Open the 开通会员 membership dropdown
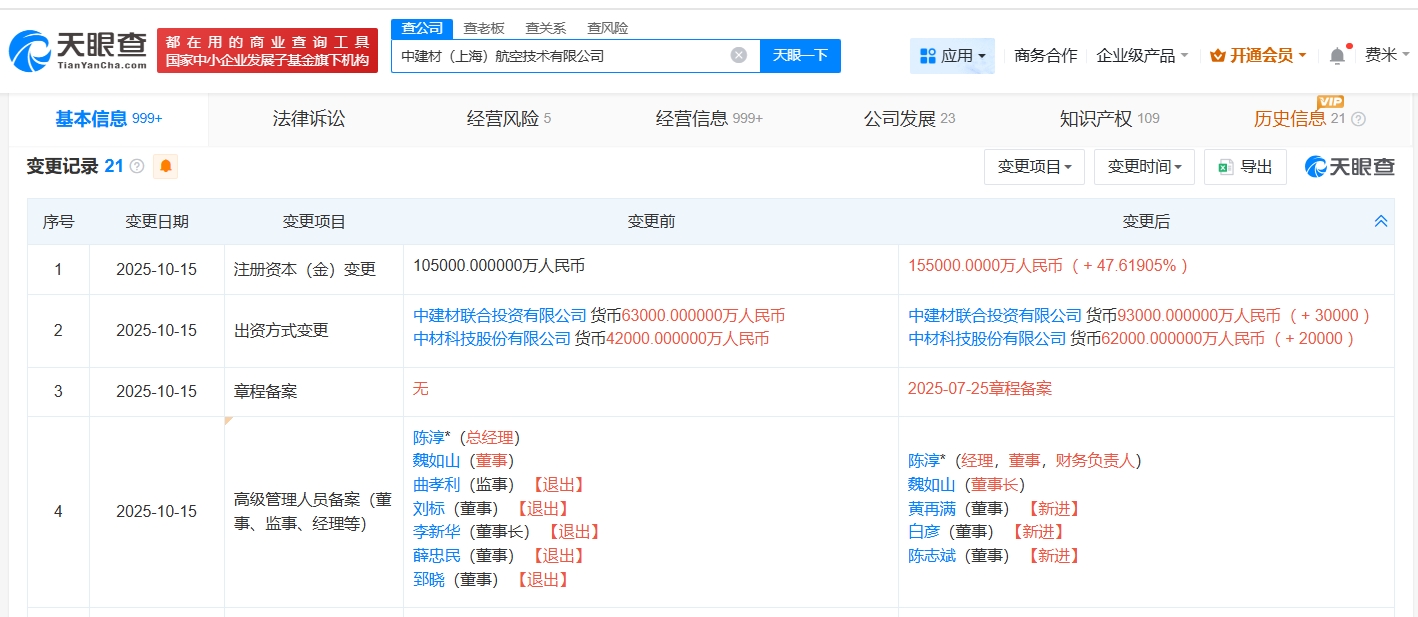1418x617 pixels. (1258, 56)
